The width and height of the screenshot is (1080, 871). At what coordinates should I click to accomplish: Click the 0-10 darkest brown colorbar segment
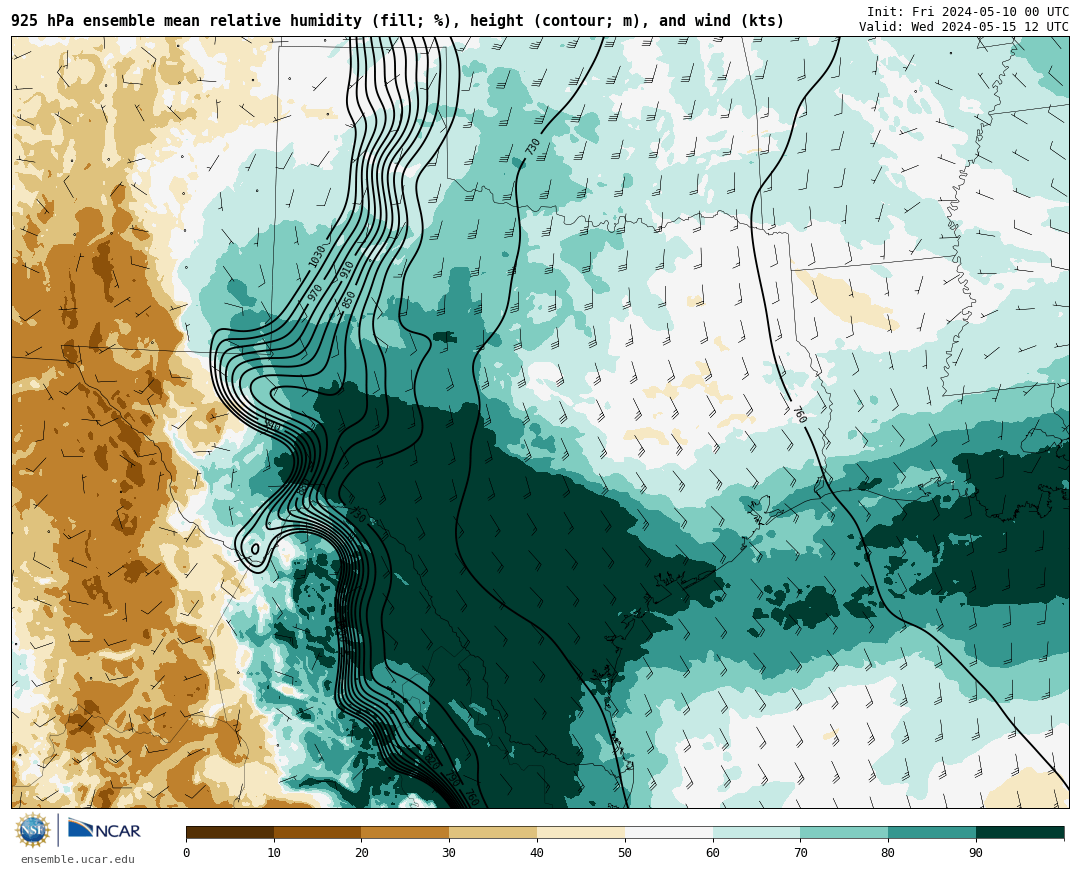[x=230, y=832]
